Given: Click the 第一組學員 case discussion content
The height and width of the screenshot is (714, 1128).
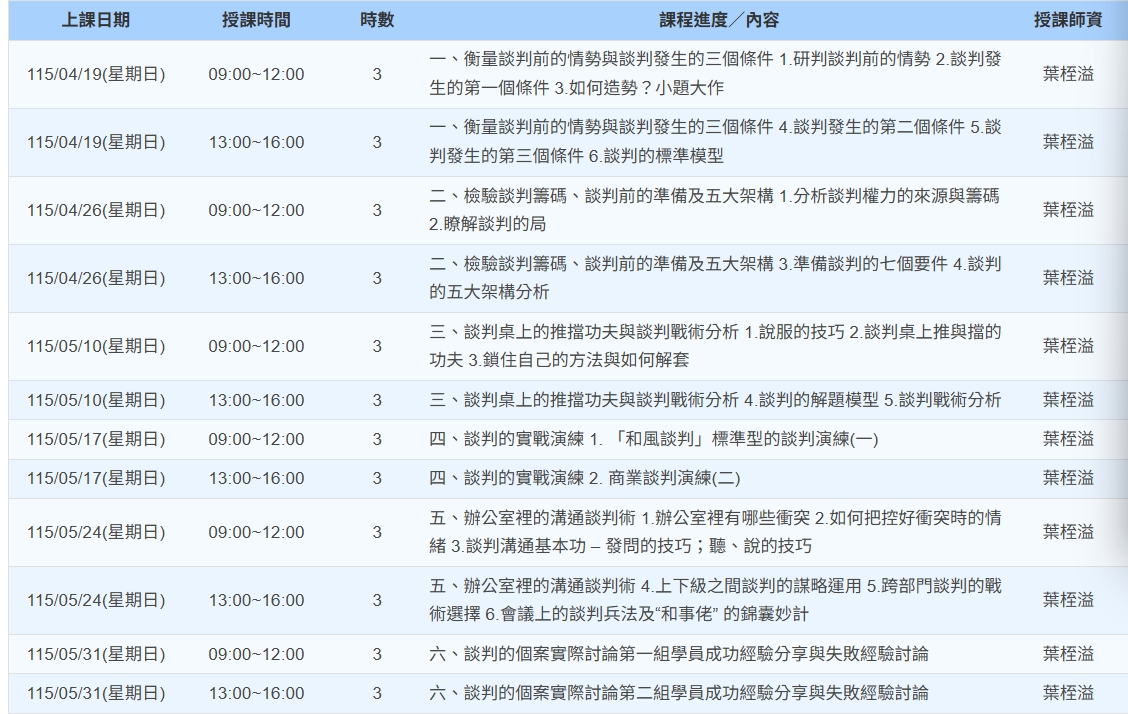Looking at the screenshot, I should pos(678,655).
